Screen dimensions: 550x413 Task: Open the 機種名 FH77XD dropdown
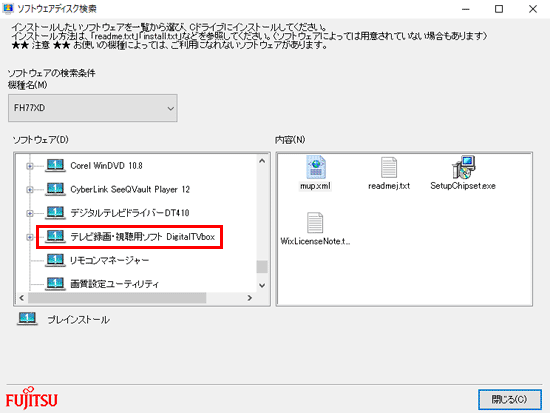coord(93,108)
